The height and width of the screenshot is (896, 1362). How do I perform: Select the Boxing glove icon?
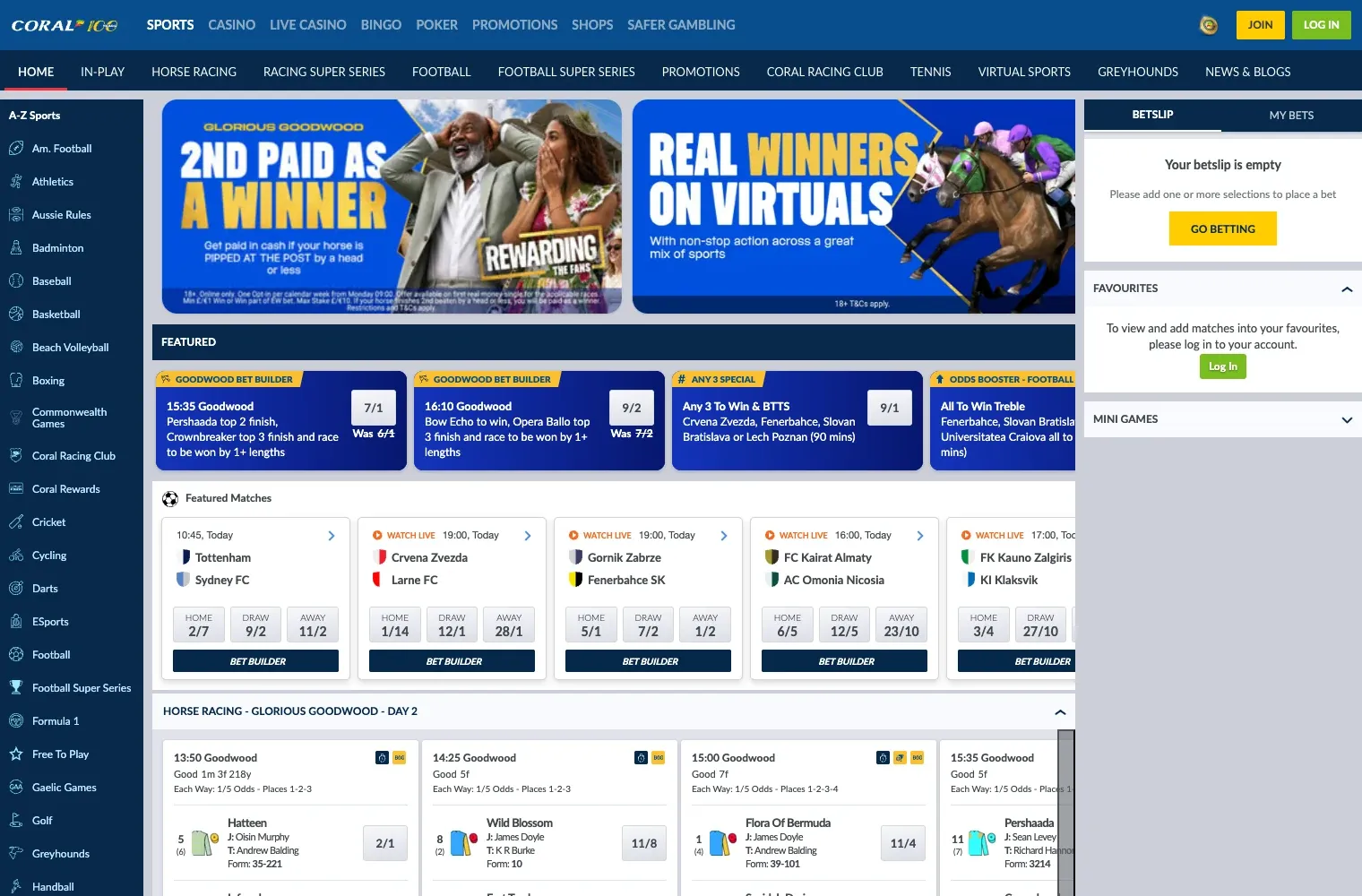[x=16, y=381]
